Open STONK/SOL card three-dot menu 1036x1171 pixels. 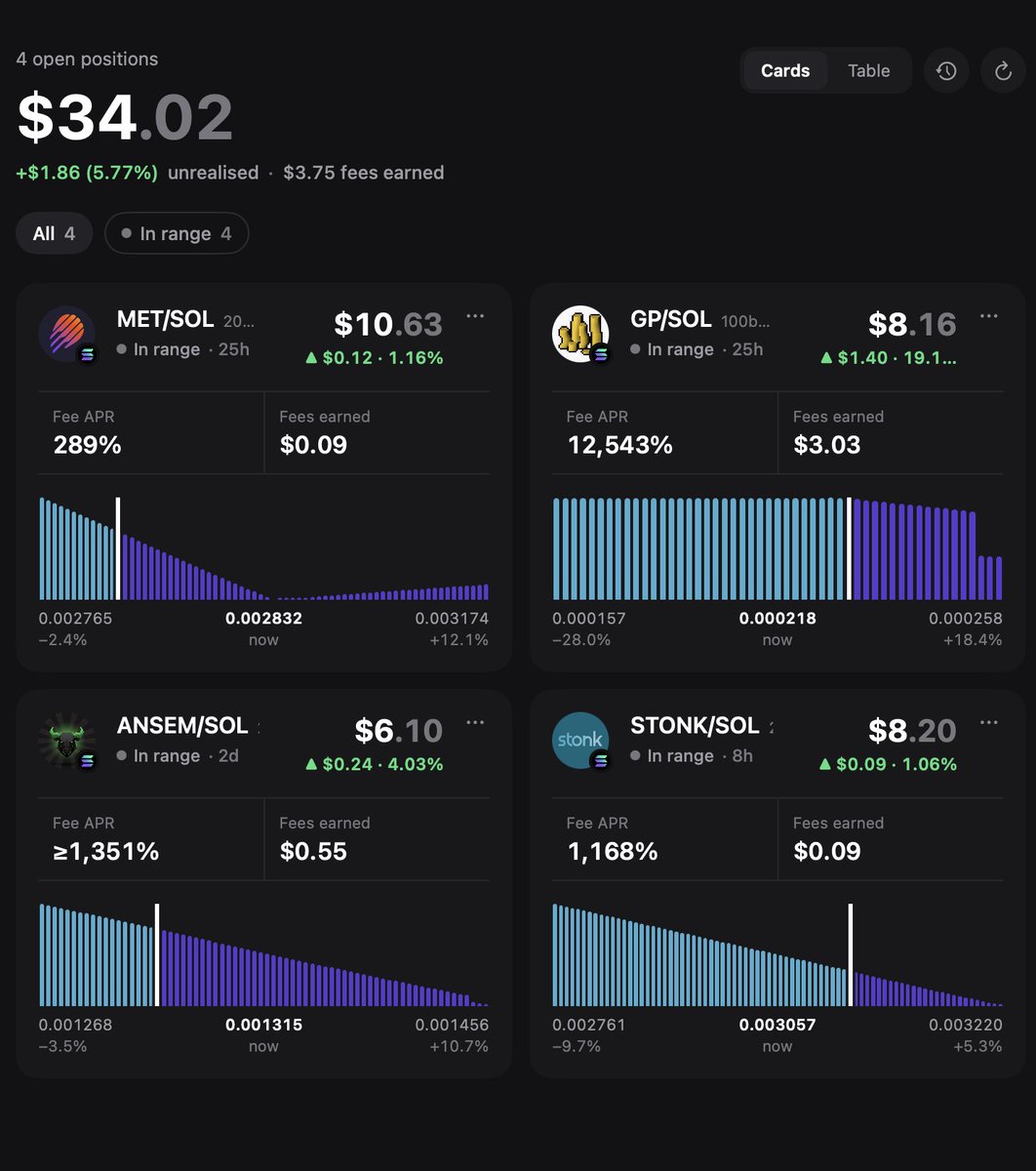(x=988, y=722)
